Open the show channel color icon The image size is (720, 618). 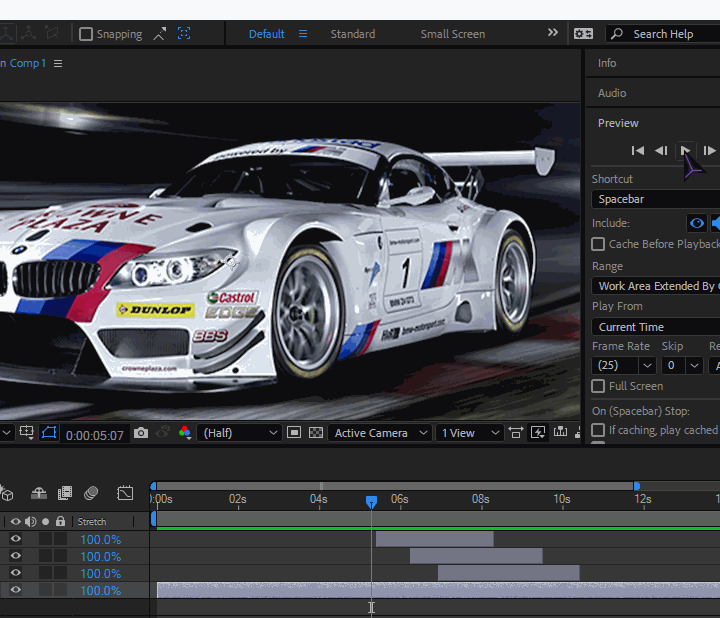(x=185, y=433)
